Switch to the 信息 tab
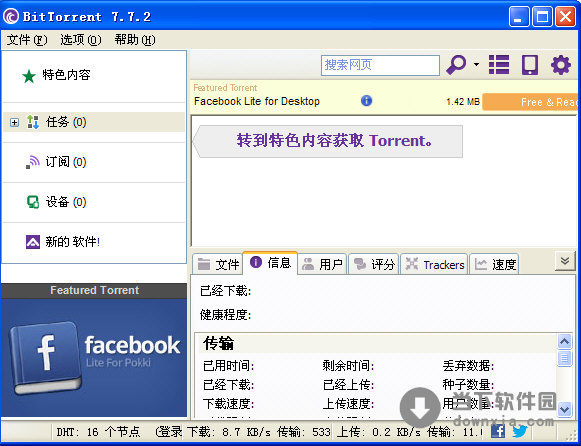Screen dimensions: 581x446 (270, 263)
